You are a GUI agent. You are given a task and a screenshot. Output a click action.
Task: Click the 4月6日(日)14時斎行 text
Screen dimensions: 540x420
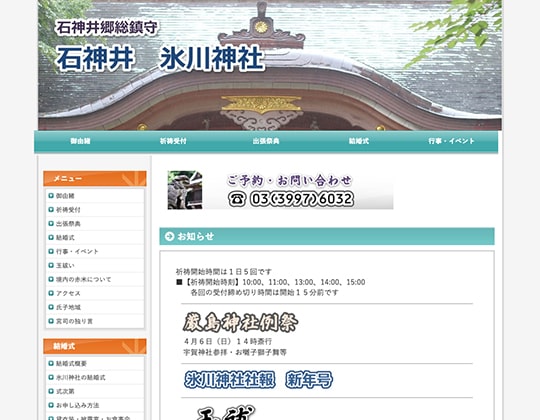pos(228,342)
